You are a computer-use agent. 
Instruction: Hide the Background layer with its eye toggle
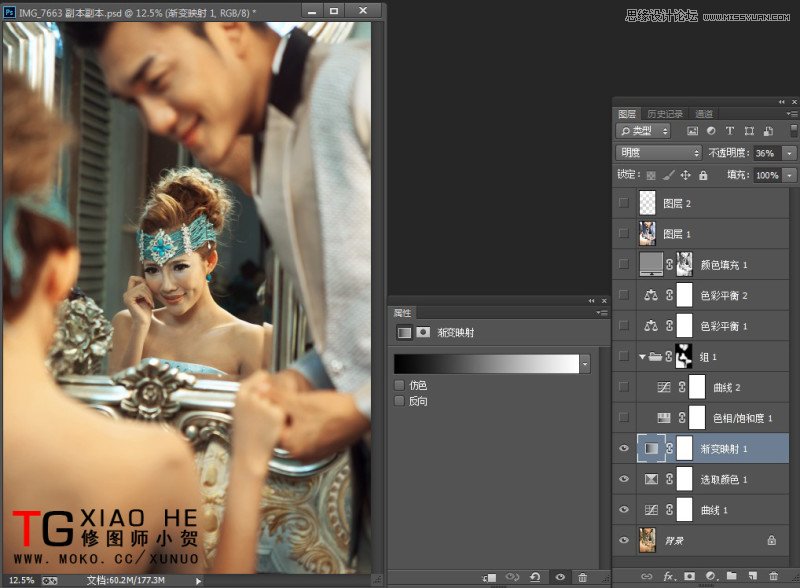tap(624, 539)
